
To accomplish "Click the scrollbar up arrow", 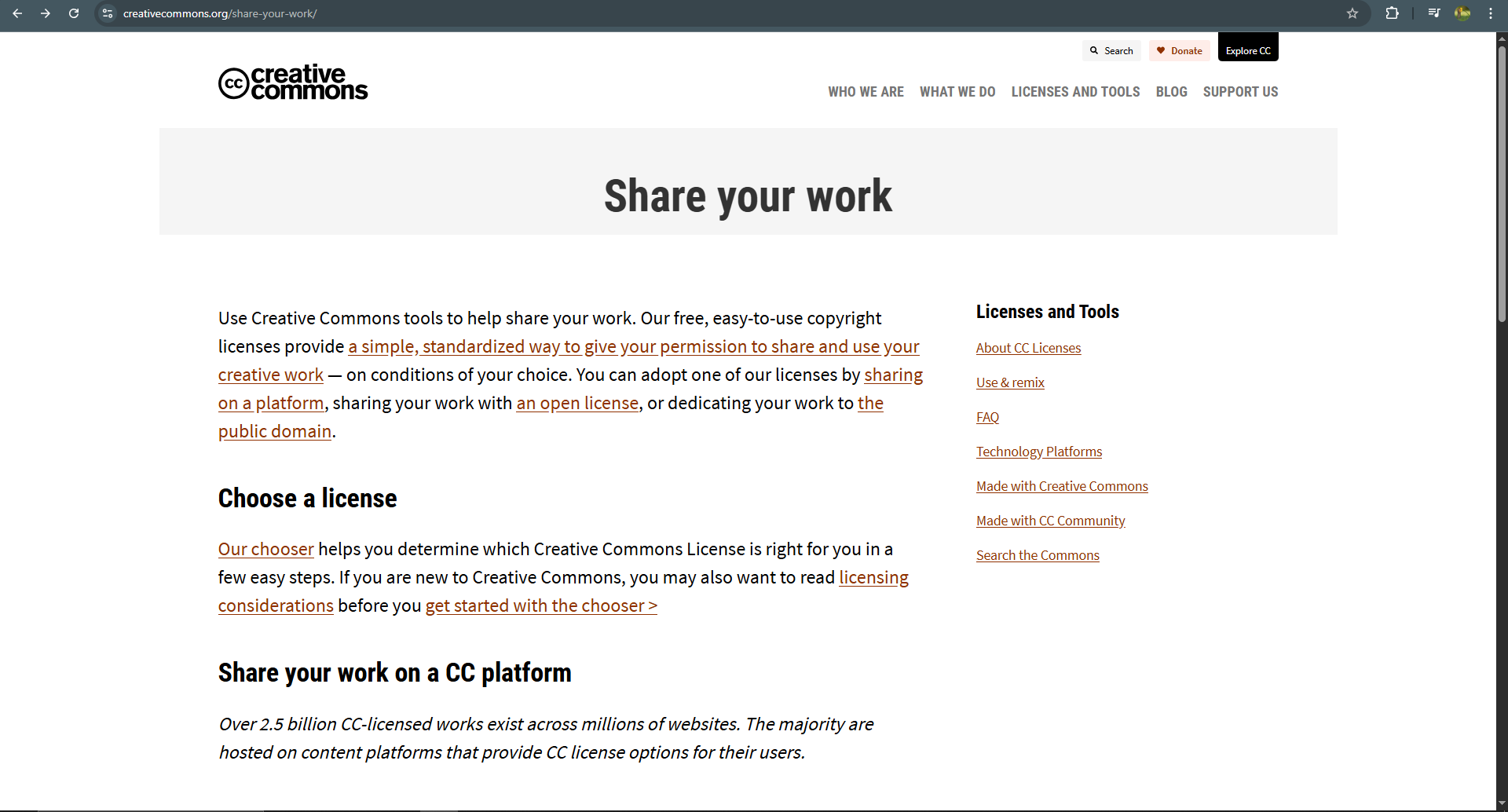I will click(1502, 38).
